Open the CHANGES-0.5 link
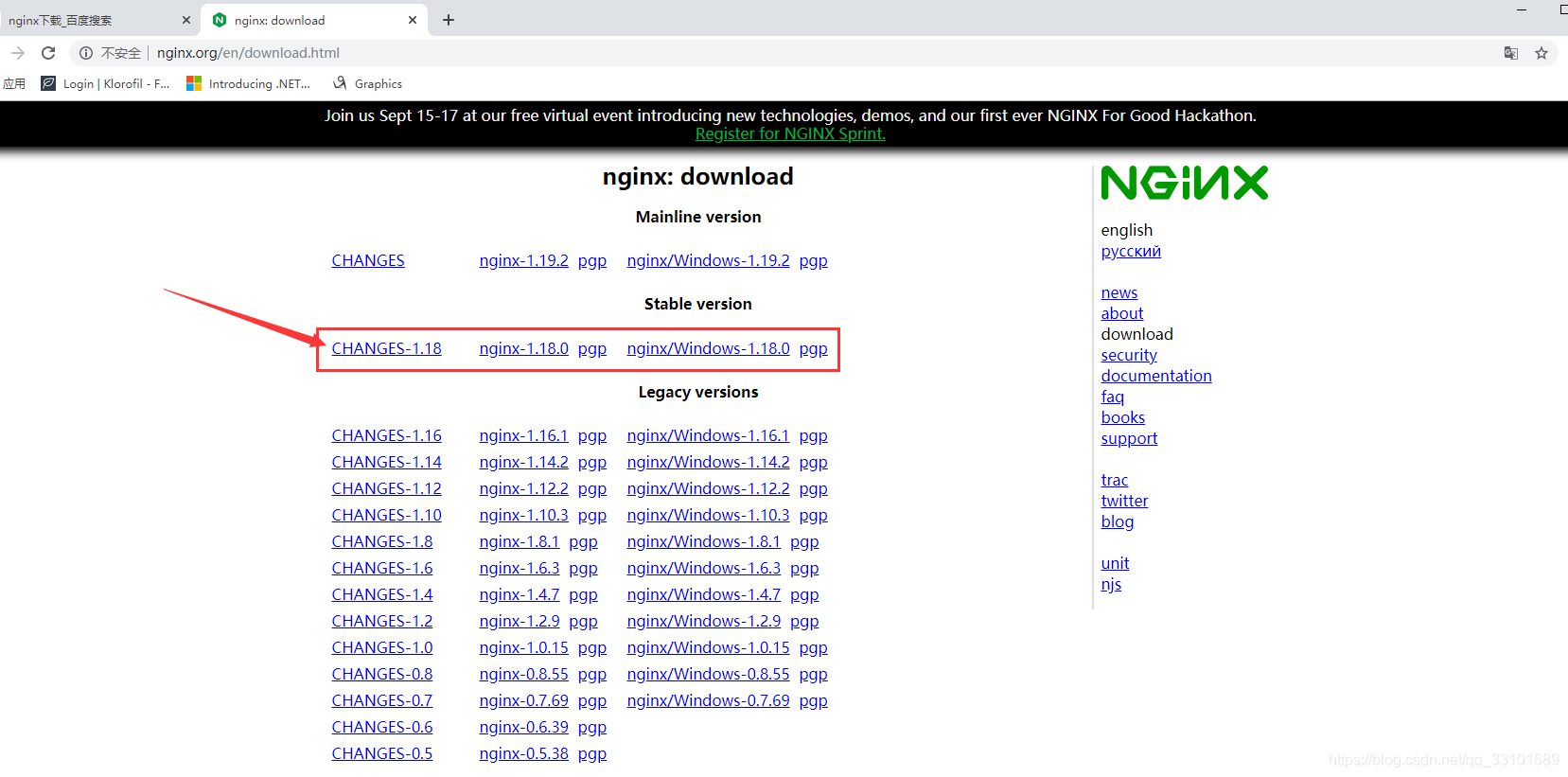 [382, 753]
